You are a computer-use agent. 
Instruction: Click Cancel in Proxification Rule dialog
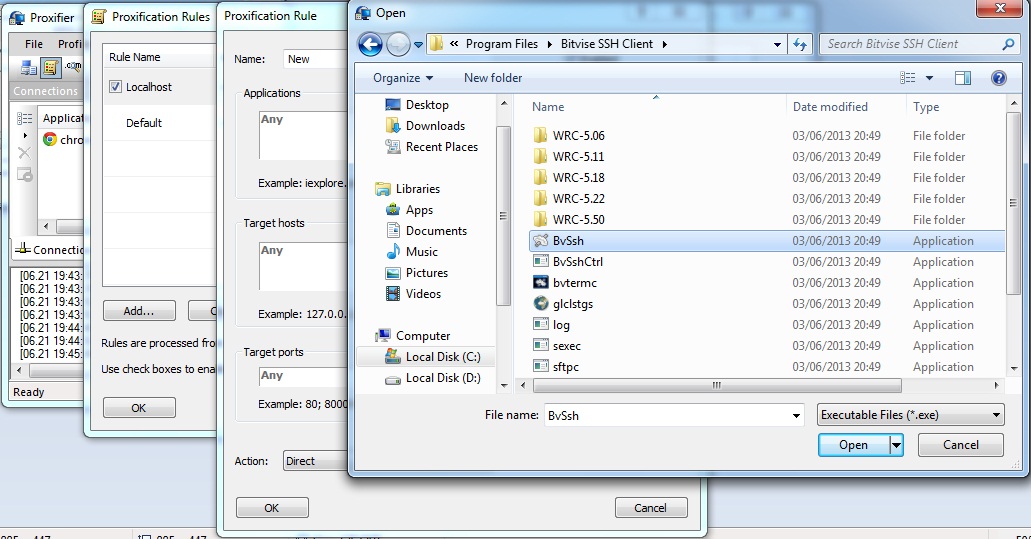(x=650, y=507)
